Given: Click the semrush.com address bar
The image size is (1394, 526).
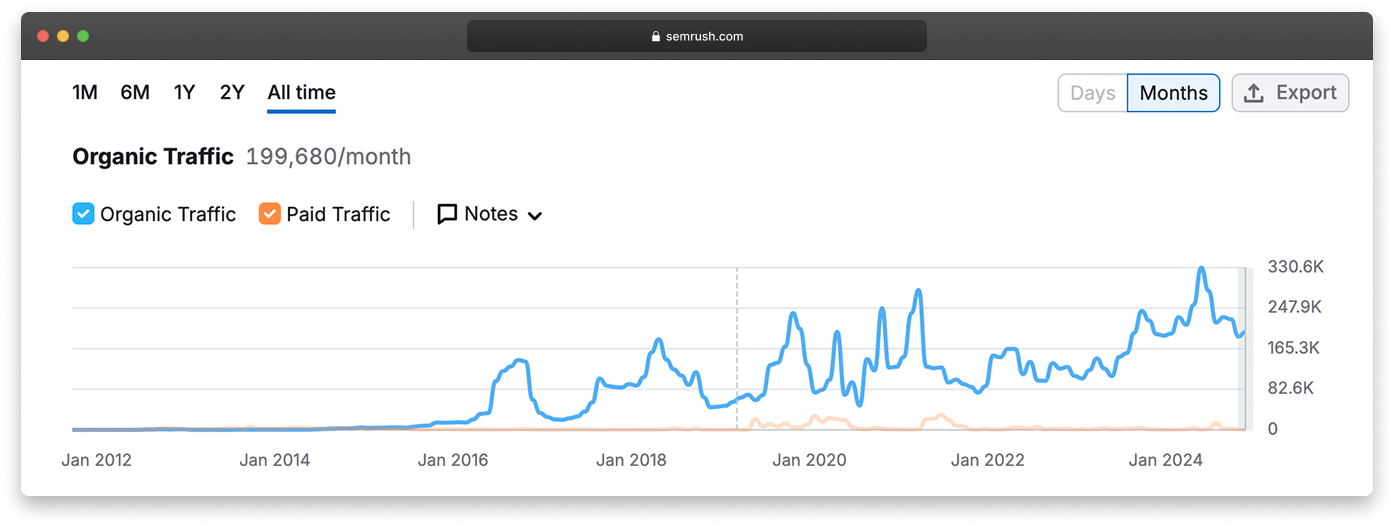Looking at the screenshot, I should pyautogui.click(x=697, y=36).
